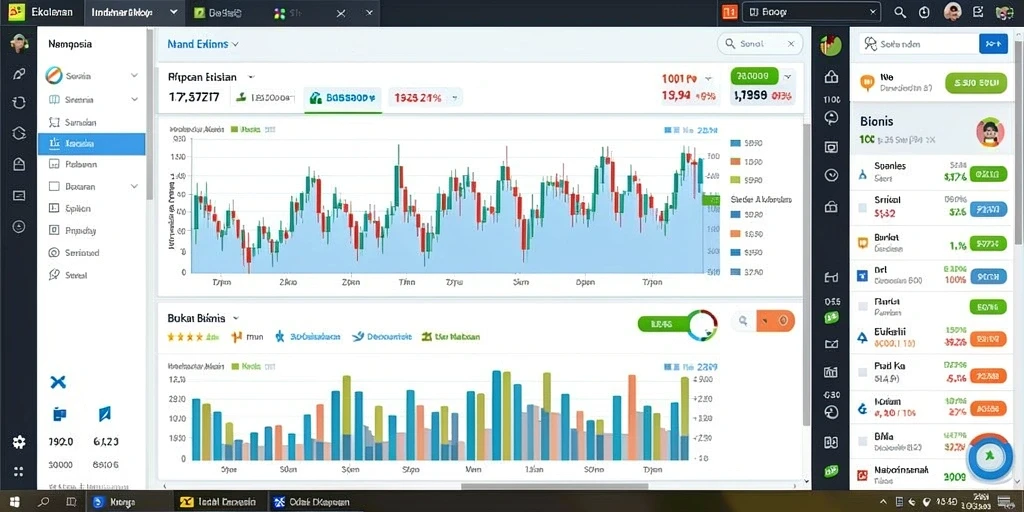Screen dimensions: 1024x512
Task: Click the Boog address field in title bar
Action: coord(812,12)
